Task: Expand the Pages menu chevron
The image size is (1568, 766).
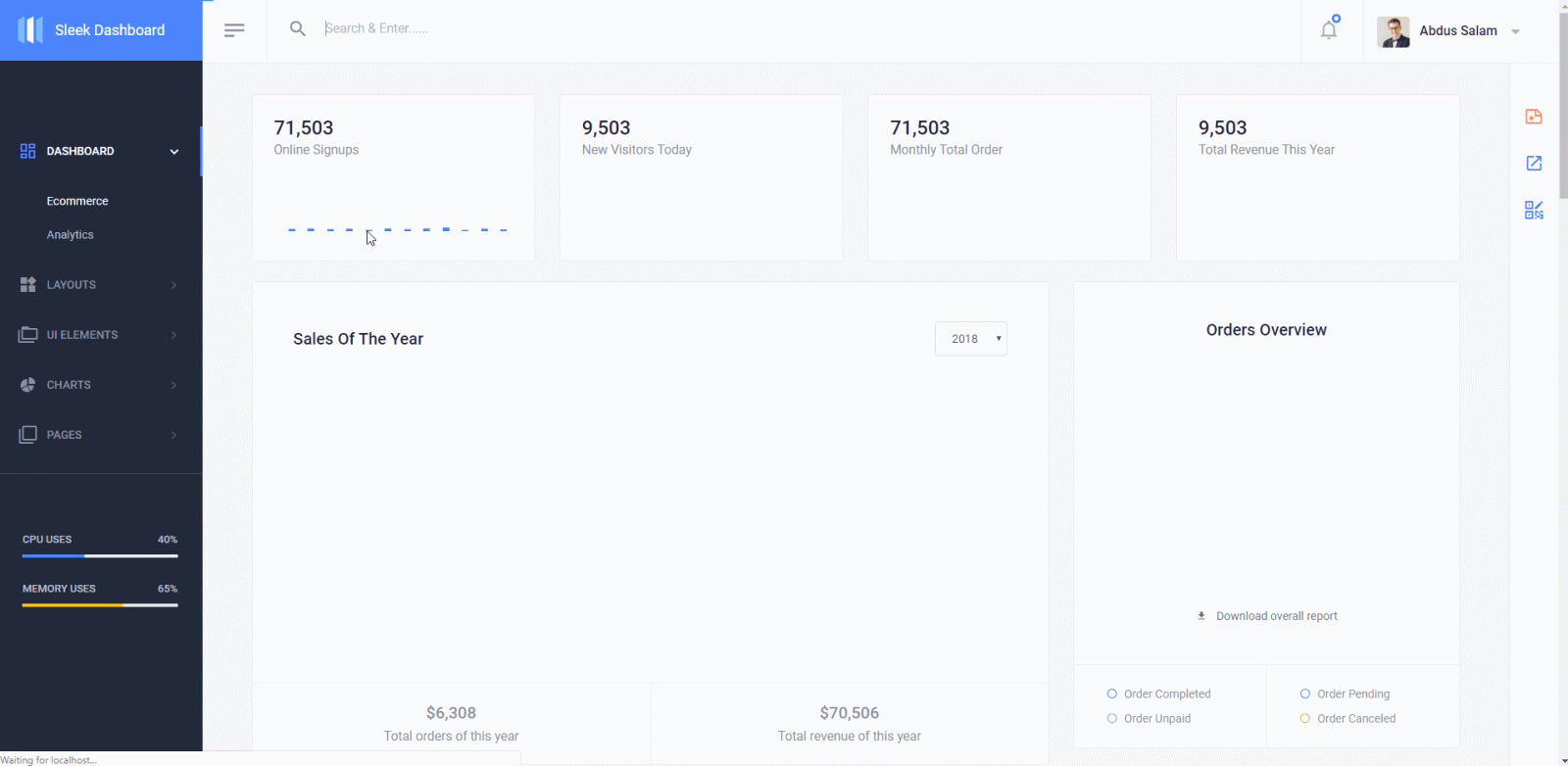Action: tap(174, 435)
